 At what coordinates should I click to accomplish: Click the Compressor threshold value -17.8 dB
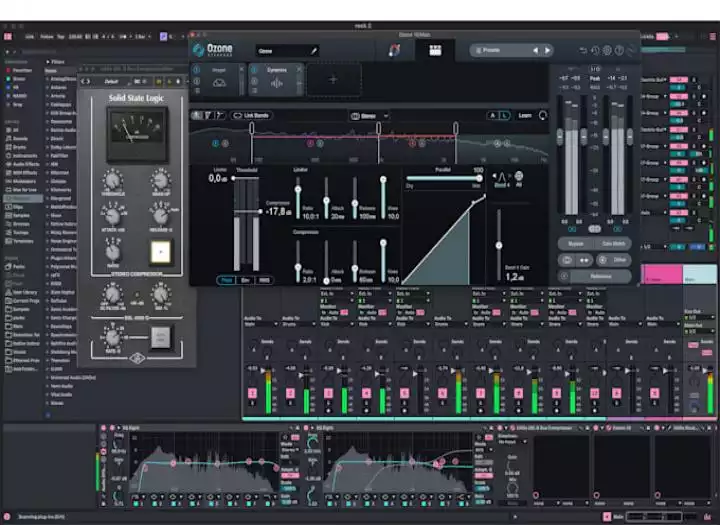(278, 212)
